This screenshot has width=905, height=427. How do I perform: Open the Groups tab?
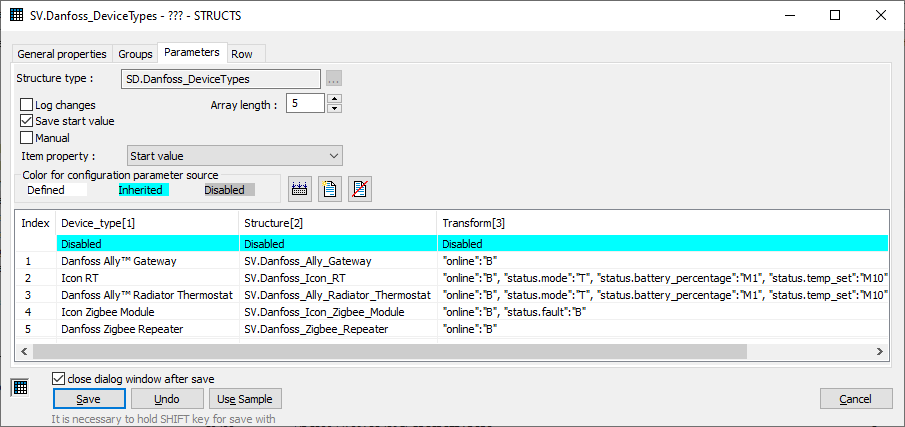tap(135, 54)
